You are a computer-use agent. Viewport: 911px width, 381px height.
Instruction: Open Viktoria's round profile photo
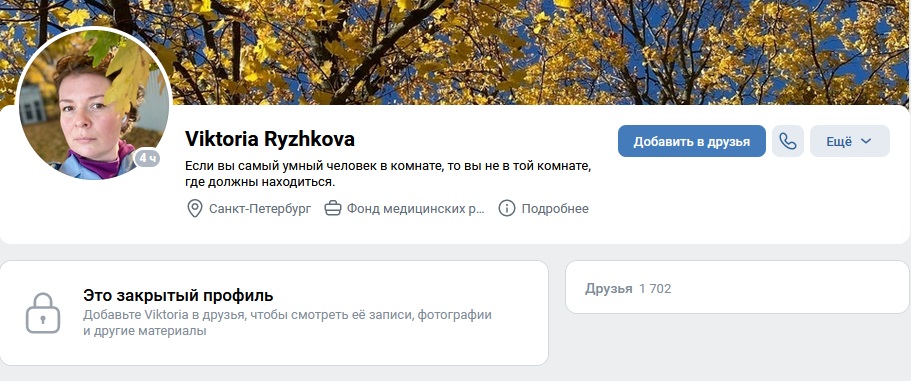[94, 105]
